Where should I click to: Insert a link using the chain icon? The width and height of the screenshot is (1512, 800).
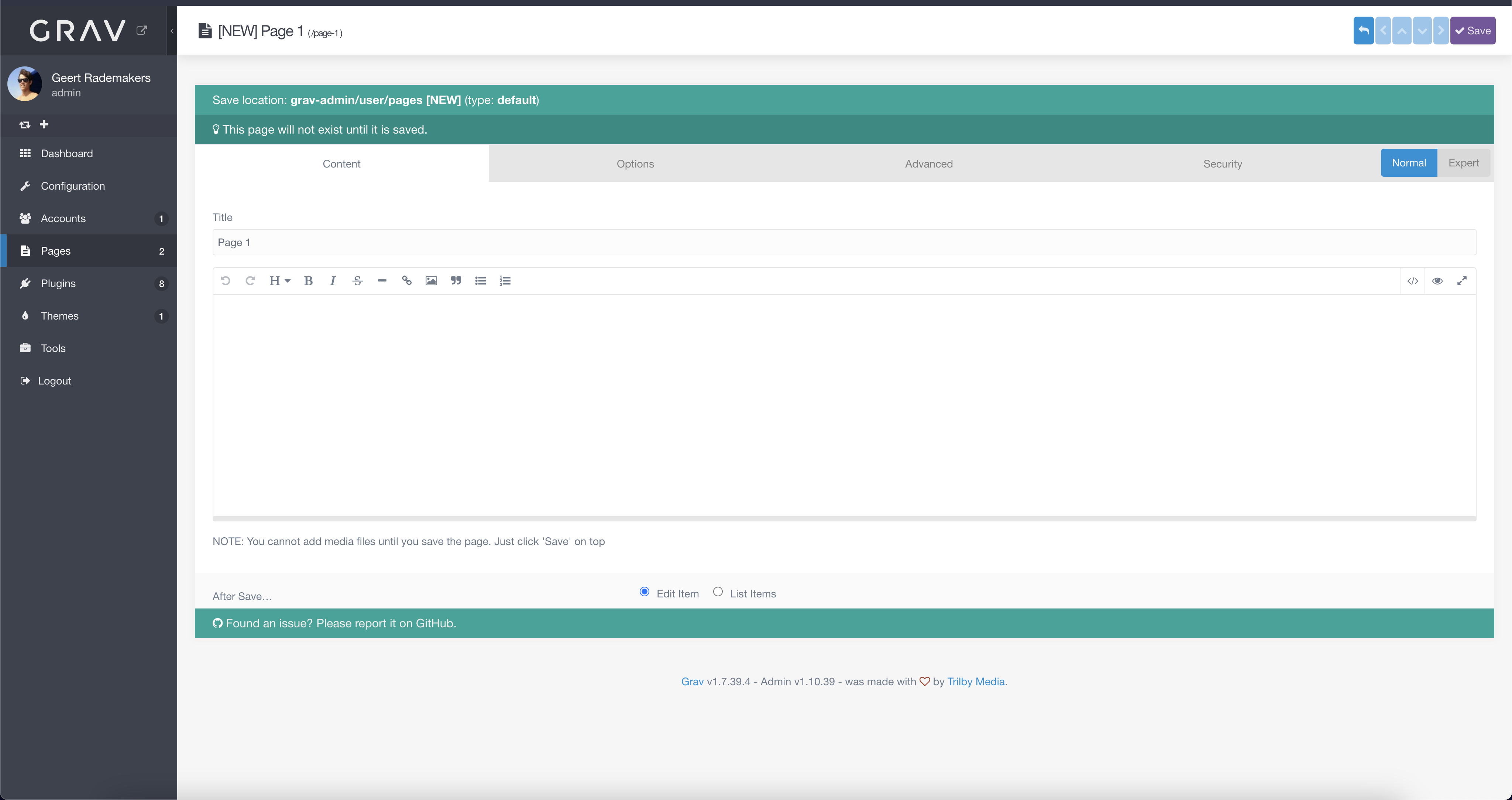[406, 280]
